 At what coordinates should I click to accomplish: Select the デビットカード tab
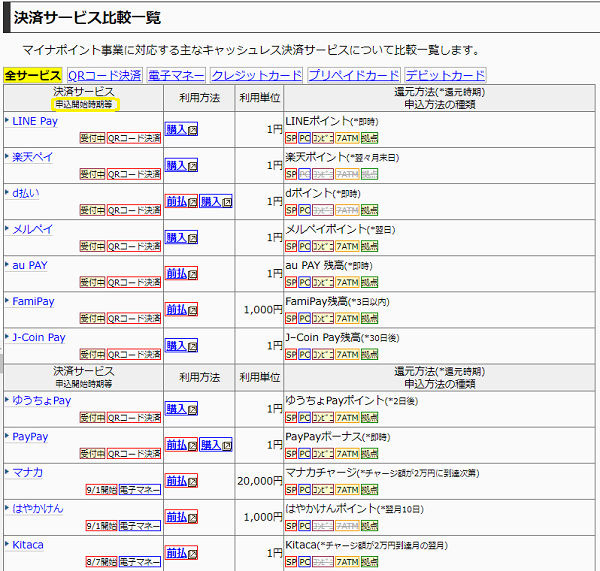pos(445,75)
